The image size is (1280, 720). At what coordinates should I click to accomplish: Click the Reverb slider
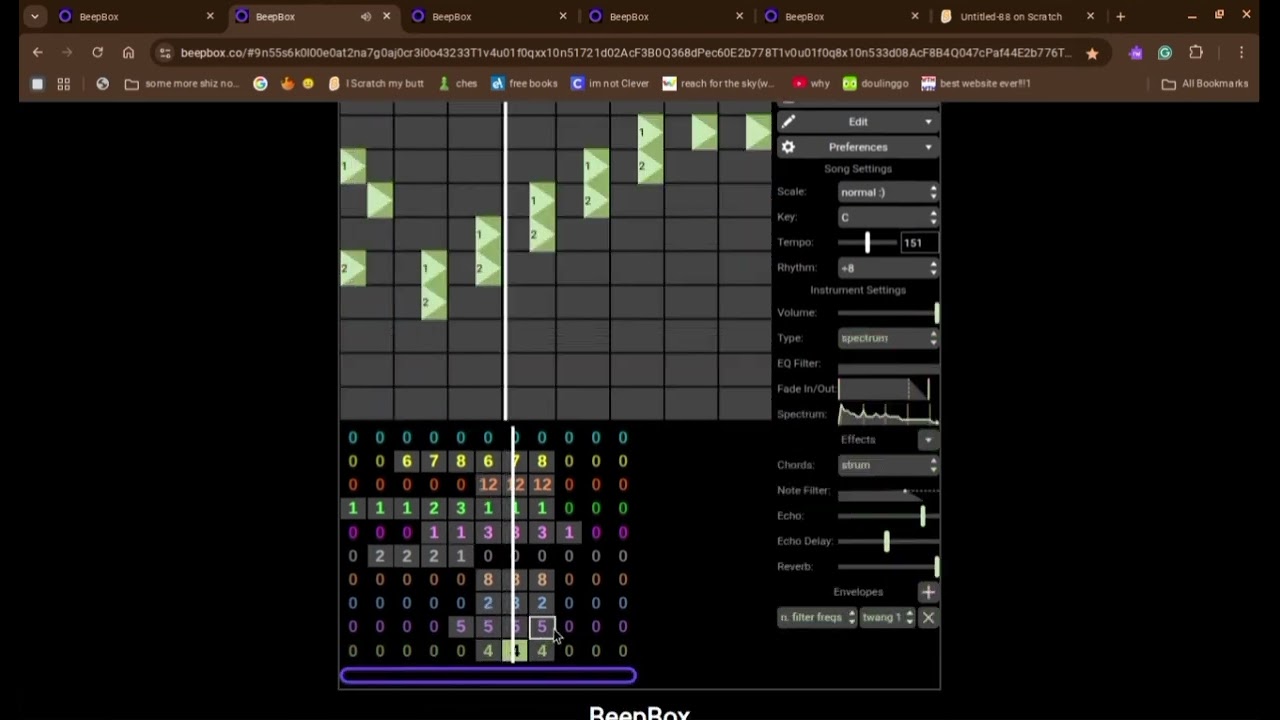[x=888, y=566]
